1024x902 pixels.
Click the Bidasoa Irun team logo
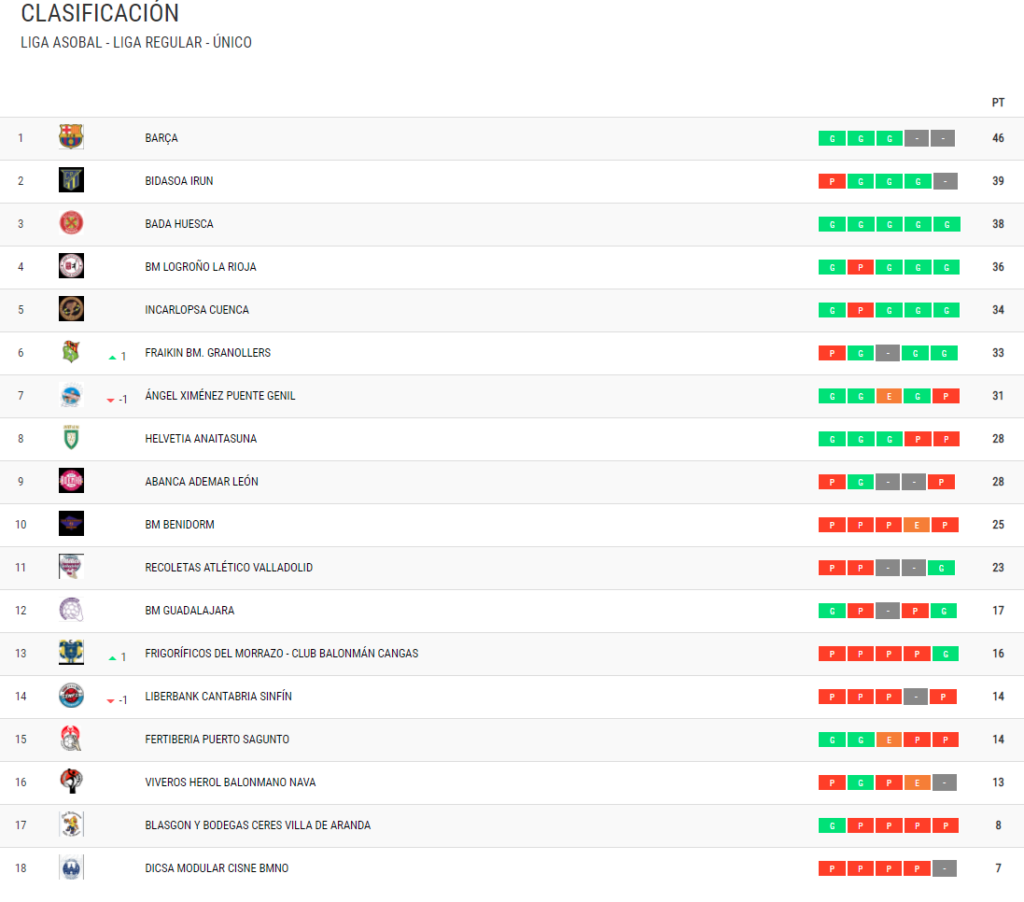pyautogui.click(x=71, y=180)
